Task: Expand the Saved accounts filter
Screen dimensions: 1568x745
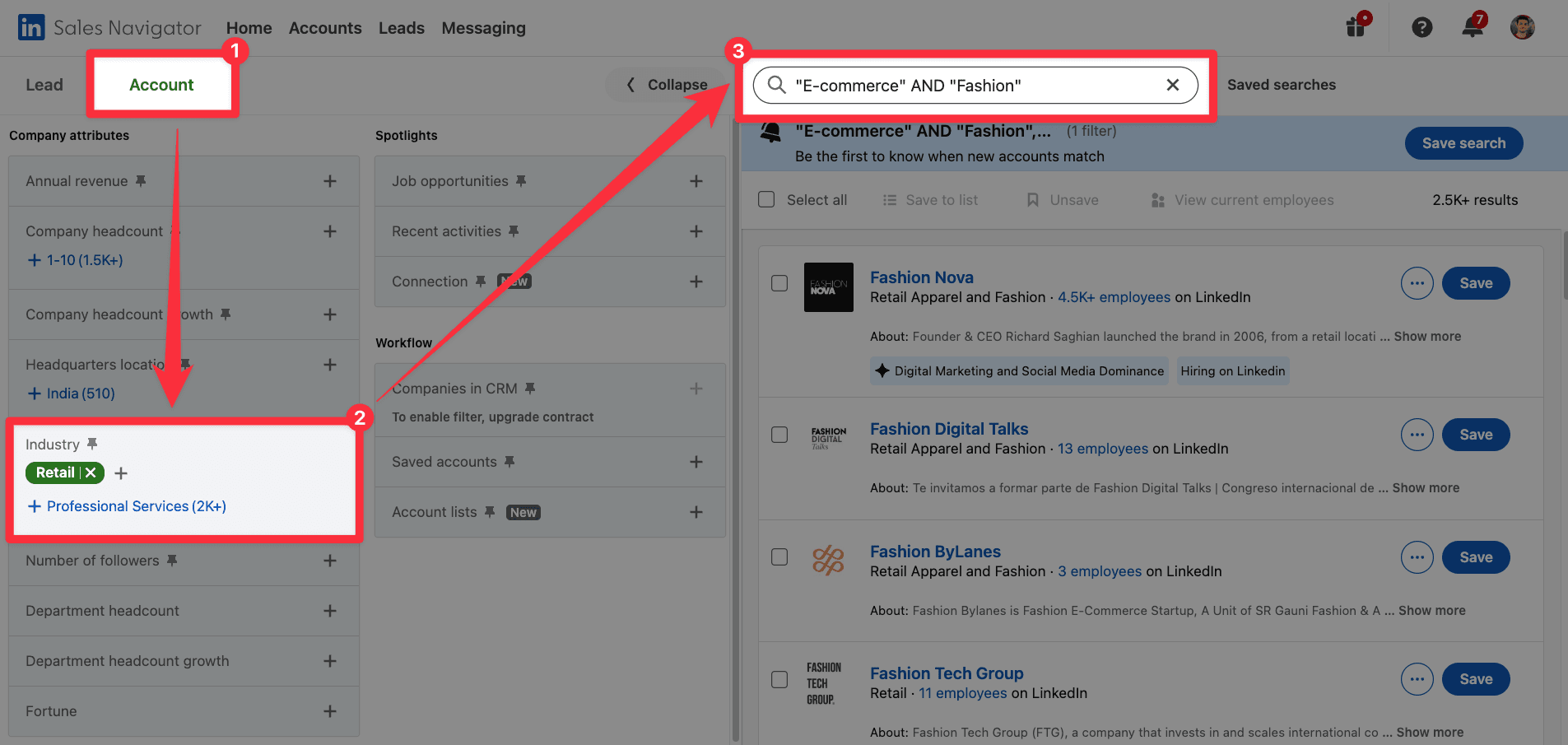Action: [696, 462]
